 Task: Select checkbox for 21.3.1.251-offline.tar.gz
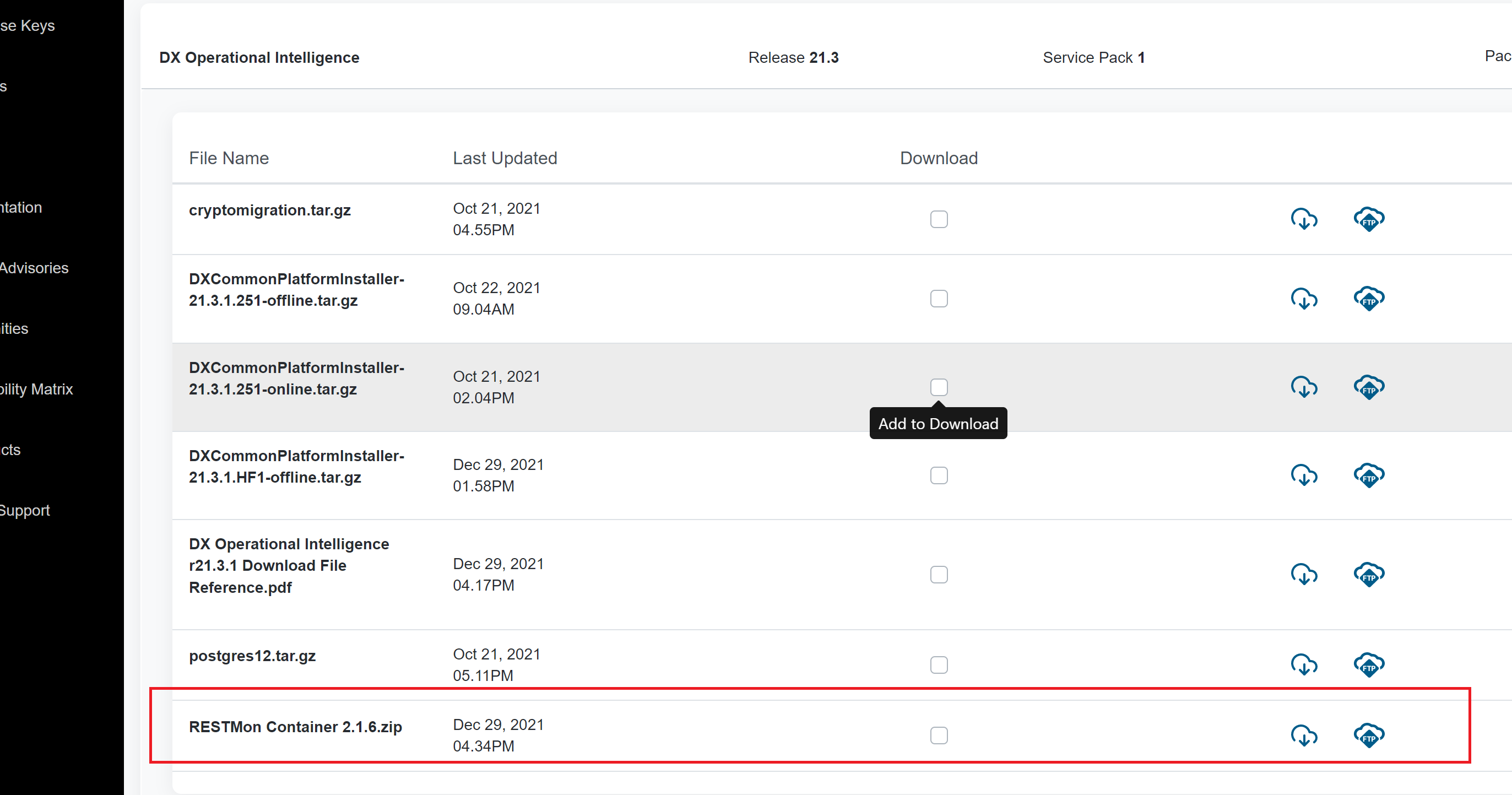939,298
